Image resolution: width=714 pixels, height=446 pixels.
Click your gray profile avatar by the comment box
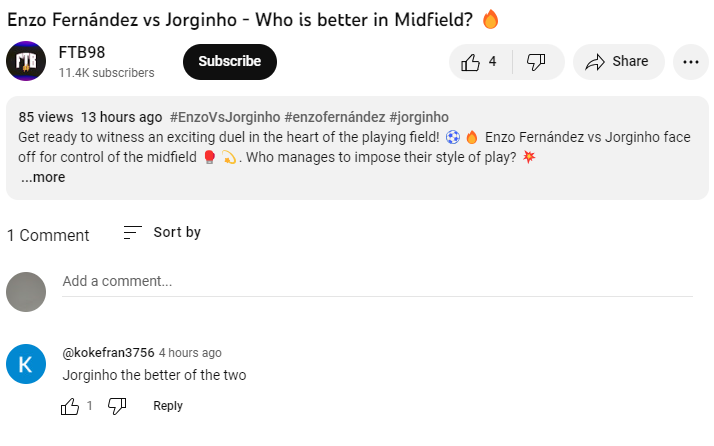coord(26,292)
